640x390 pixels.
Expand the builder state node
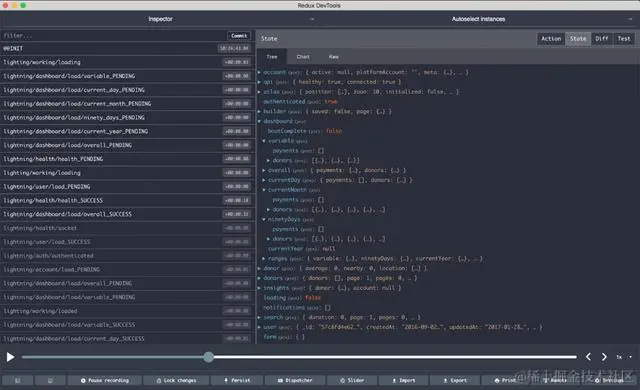[x=259, y=111]
